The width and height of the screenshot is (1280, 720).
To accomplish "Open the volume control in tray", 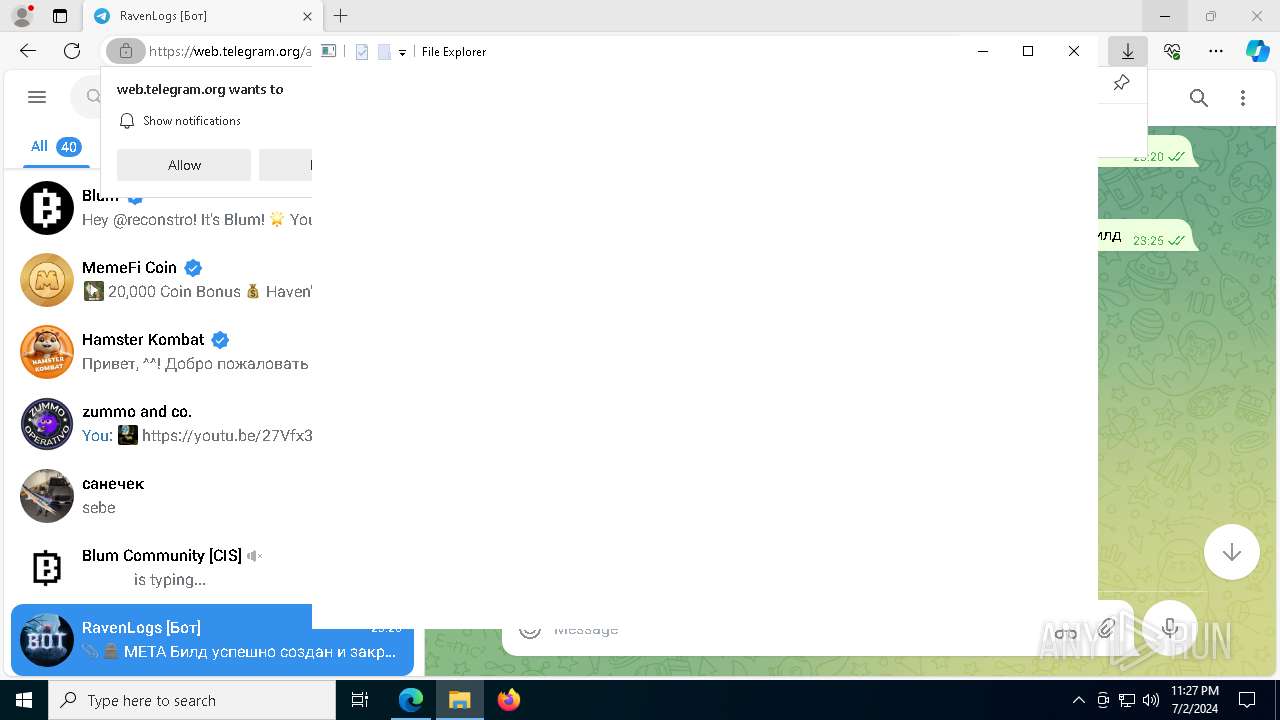I will 1151,700.
